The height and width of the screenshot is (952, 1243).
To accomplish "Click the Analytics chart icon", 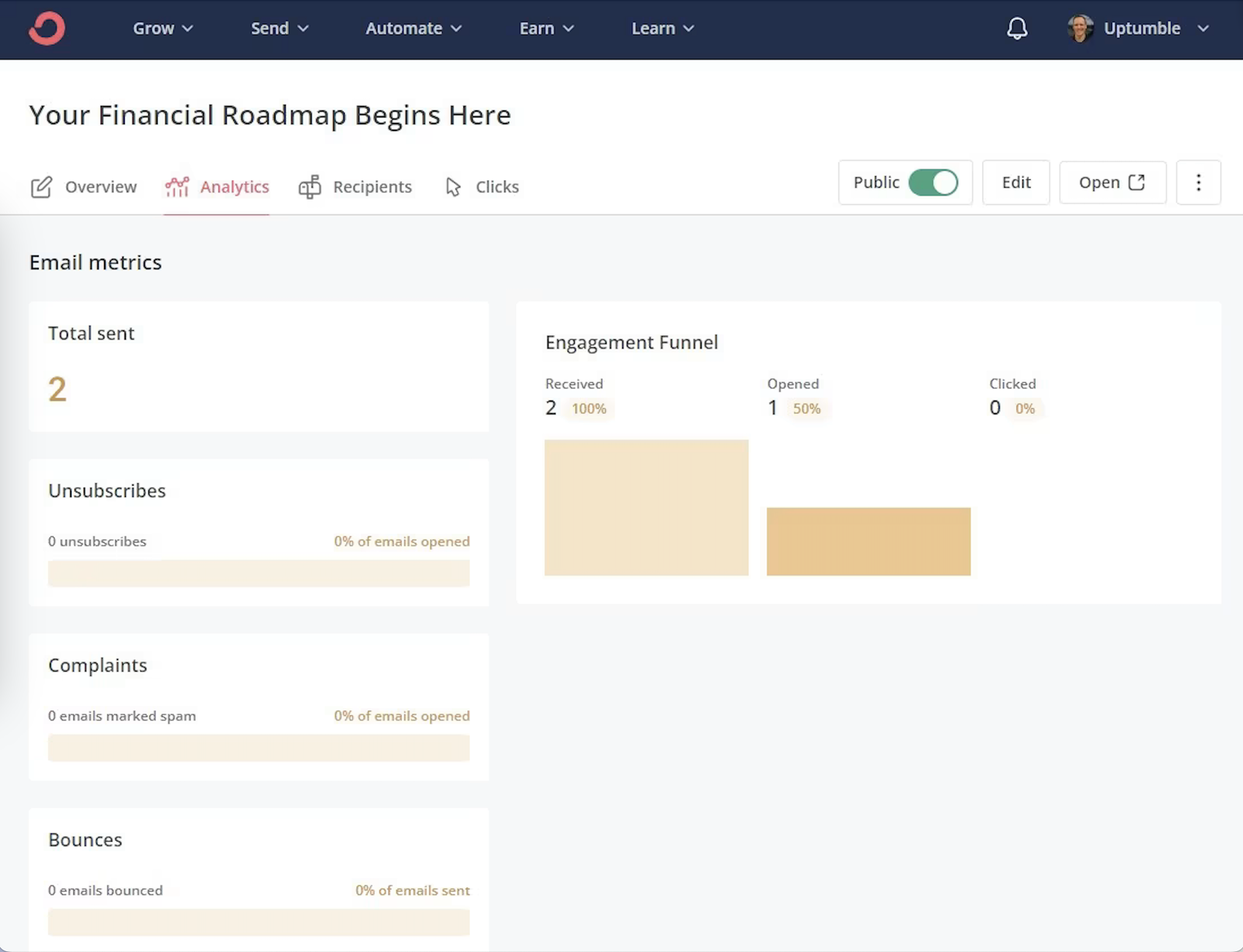I will (177, 187).
